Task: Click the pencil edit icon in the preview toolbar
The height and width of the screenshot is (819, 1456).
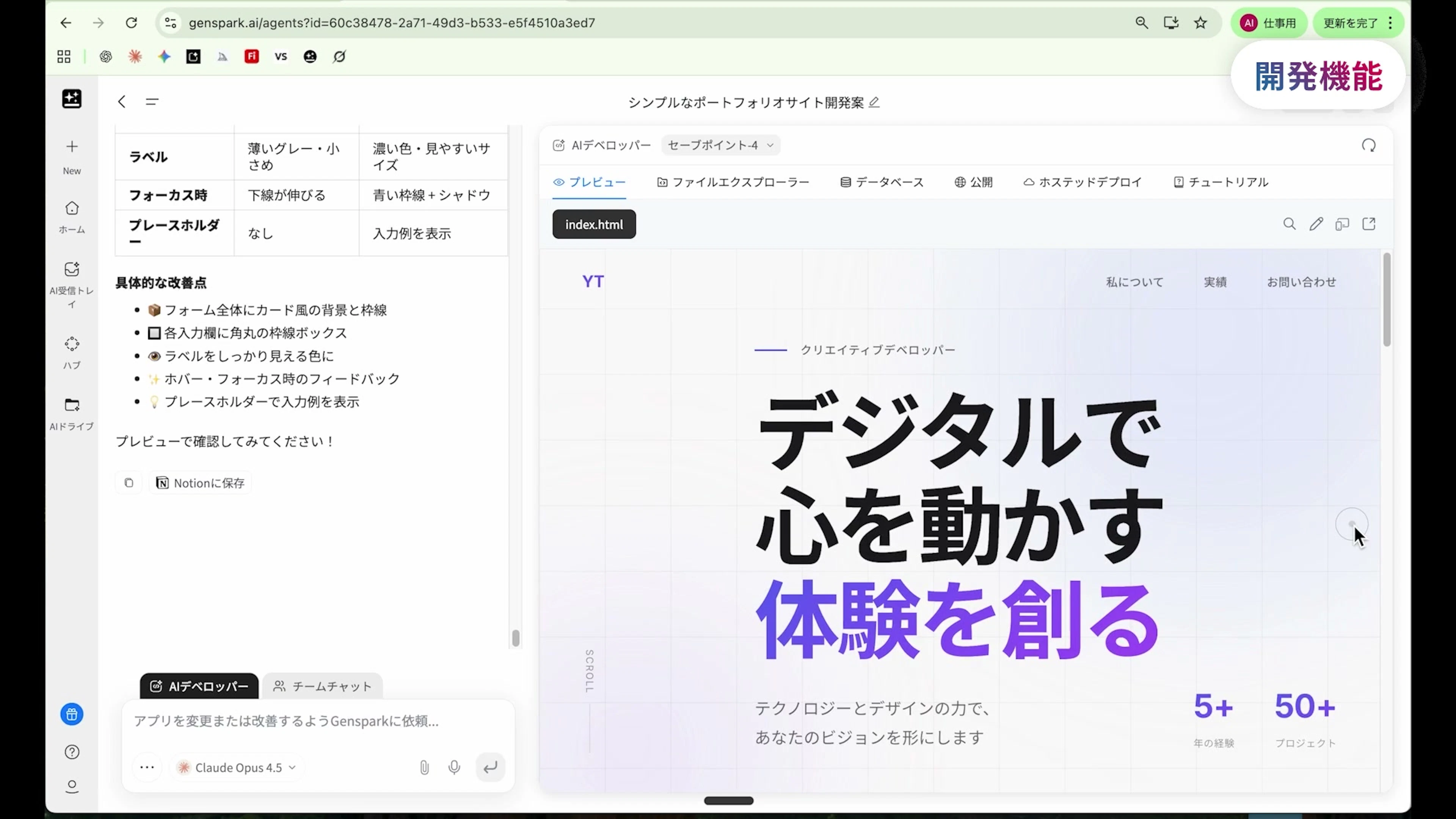Action: tap(1316, 224)
